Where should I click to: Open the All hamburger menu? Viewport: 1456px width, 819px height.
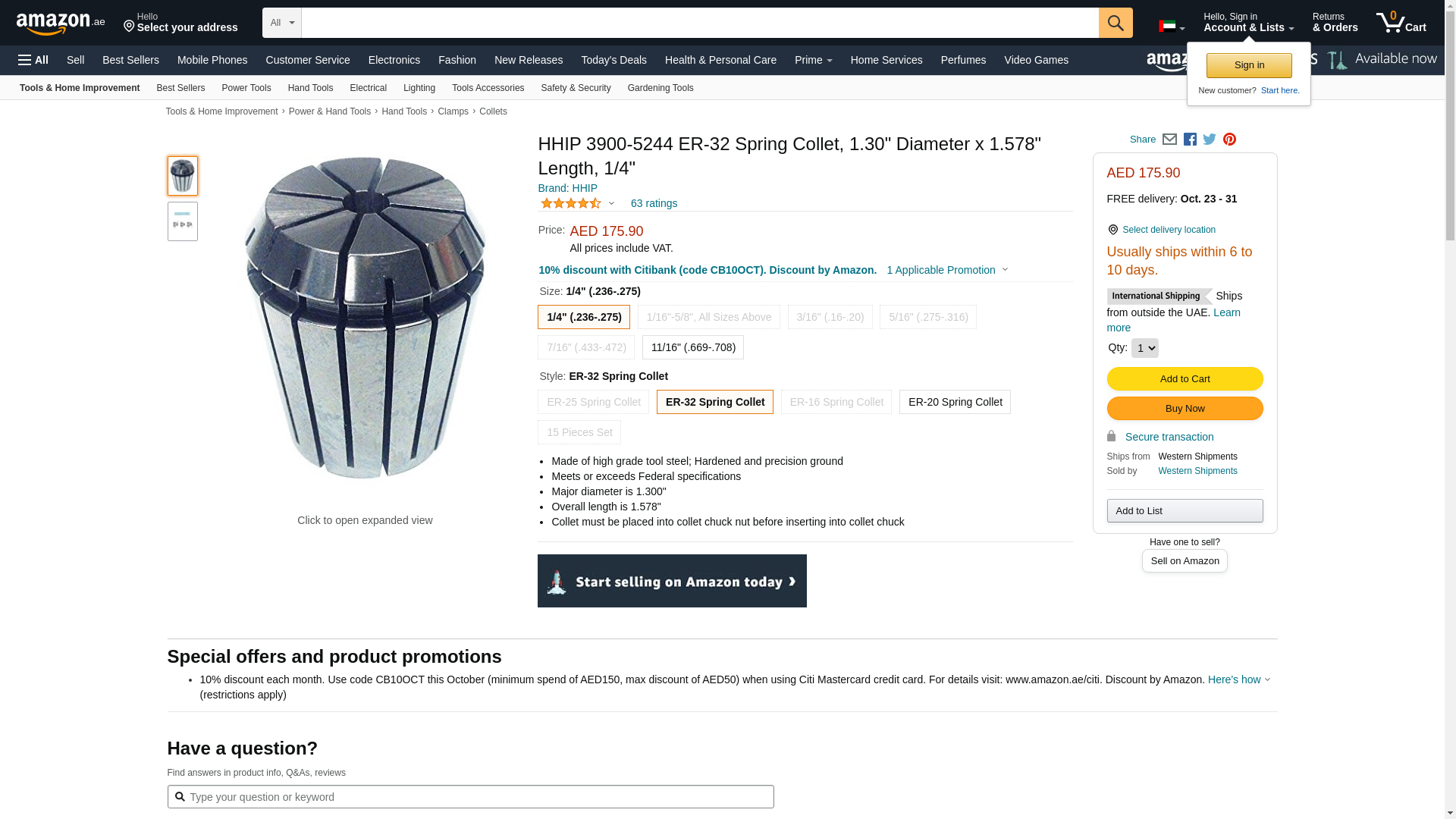33,60
